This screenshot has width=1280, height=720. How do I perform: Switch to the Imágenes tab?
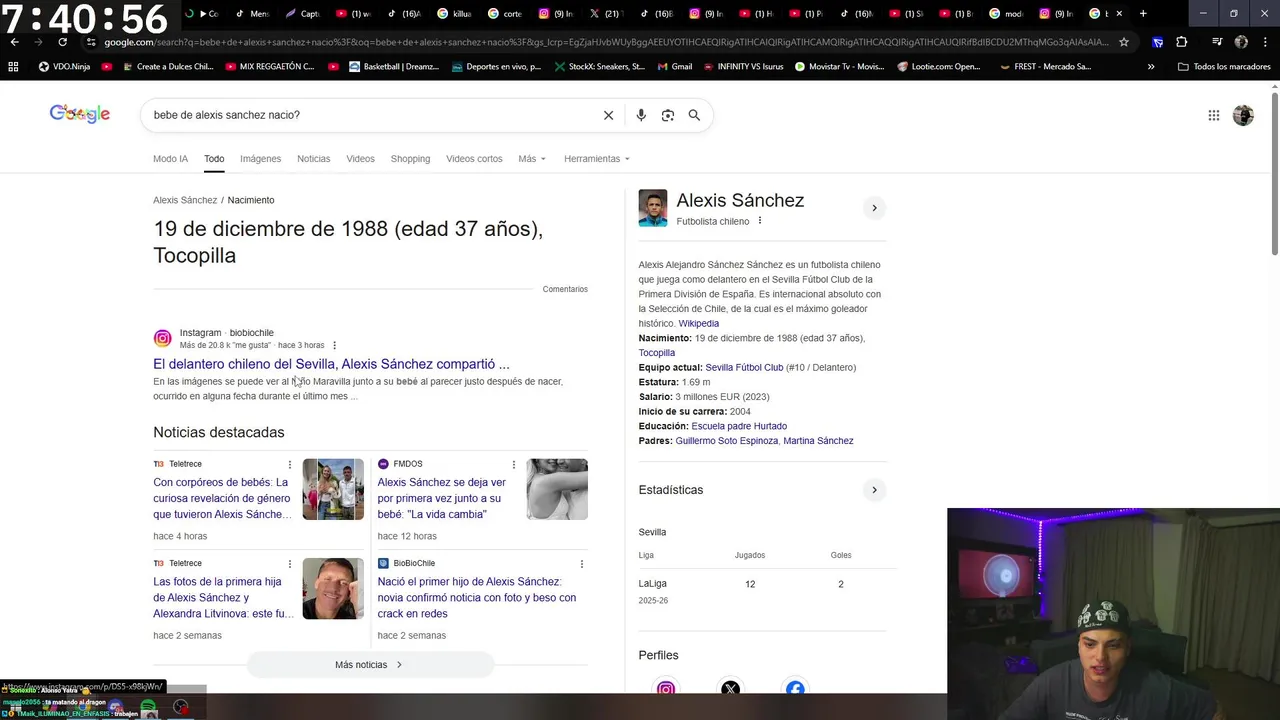[260, 159]
